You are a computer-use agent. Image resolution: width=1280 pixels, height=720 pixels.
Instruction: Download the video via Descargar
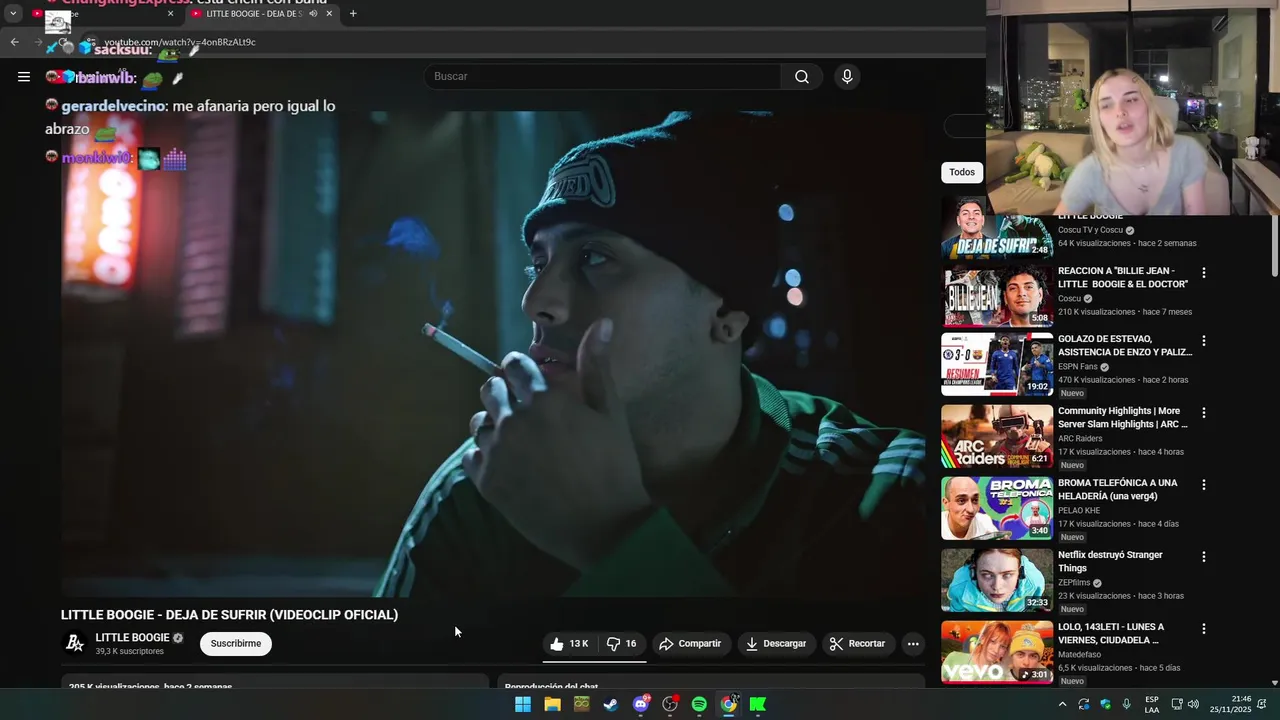pos(776,644)
